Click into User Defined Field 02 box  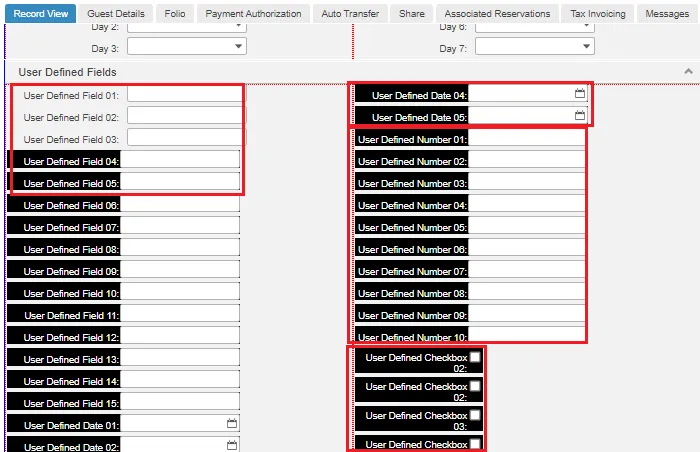[186, 116]
